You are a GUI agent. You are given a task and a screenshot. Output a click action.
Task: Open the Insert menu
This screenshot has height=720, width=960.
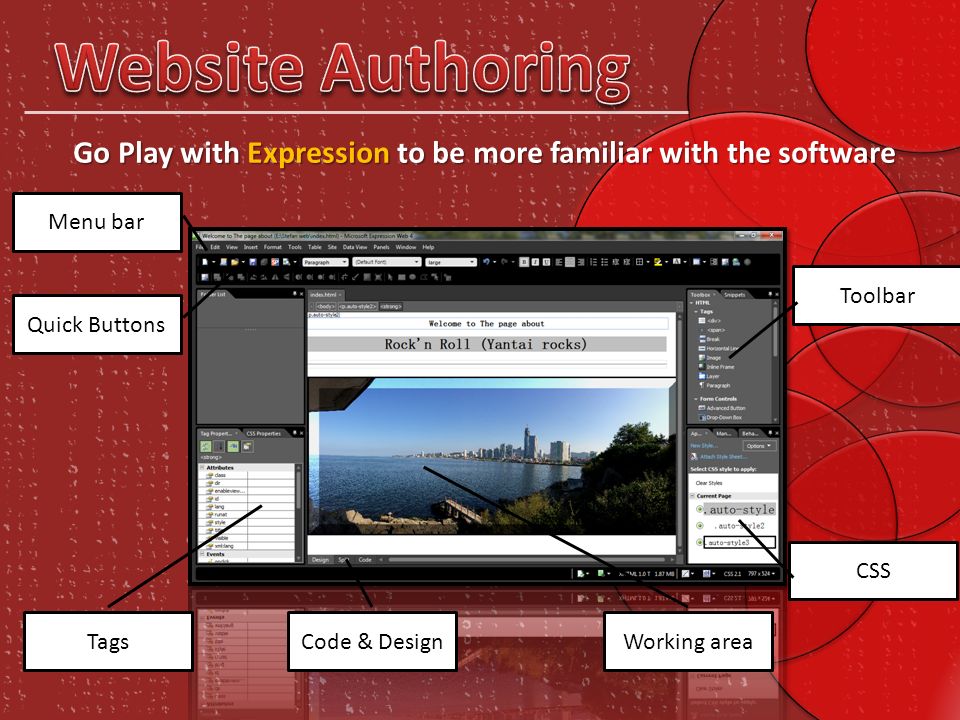point(250,247)
